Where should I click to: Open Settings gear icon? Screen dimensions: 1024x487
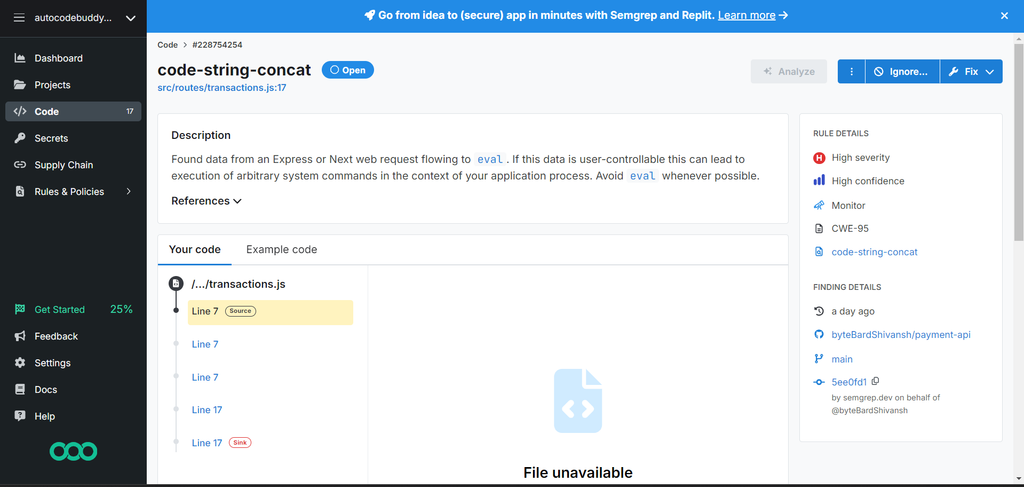click(x=20, y=363)
